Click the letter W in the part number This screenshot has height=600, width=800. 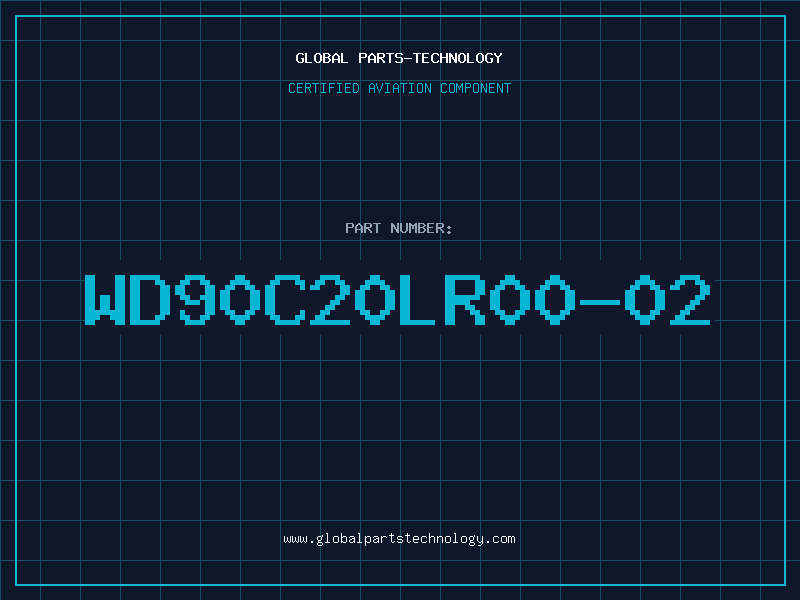pos(105,300)
